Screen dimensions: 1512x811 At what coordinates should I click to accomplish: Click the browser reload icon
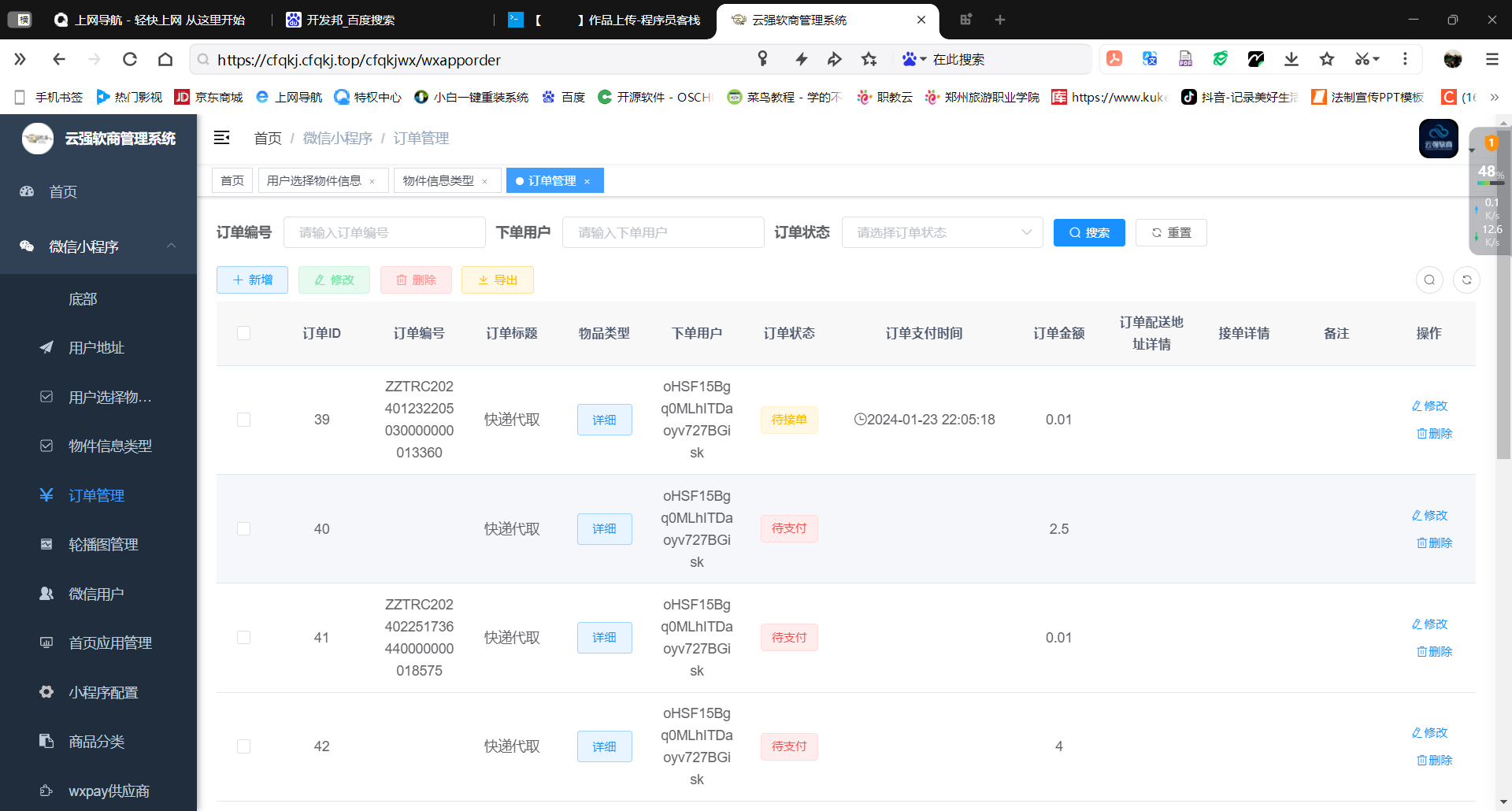(x=130, y=59)
